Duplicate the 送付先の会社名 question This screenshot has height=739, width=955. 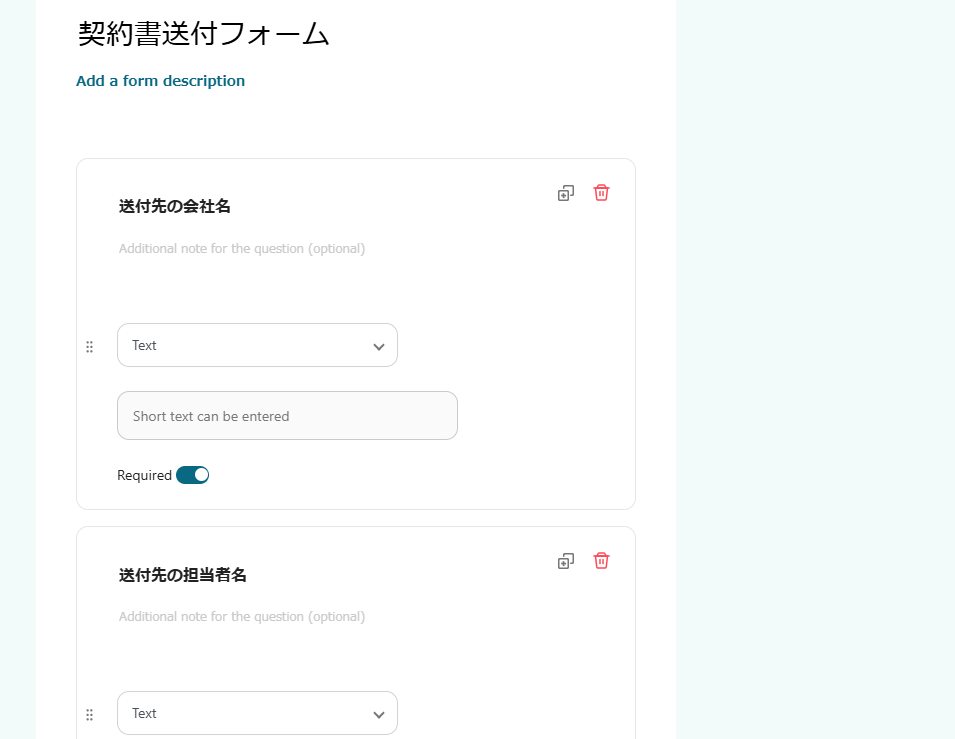(566, 192)
